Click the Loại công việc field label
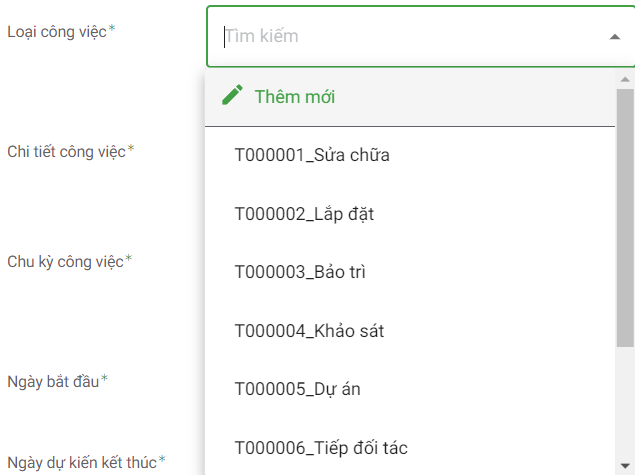This screenshot has height=475, width=635. tap(56, 31)
